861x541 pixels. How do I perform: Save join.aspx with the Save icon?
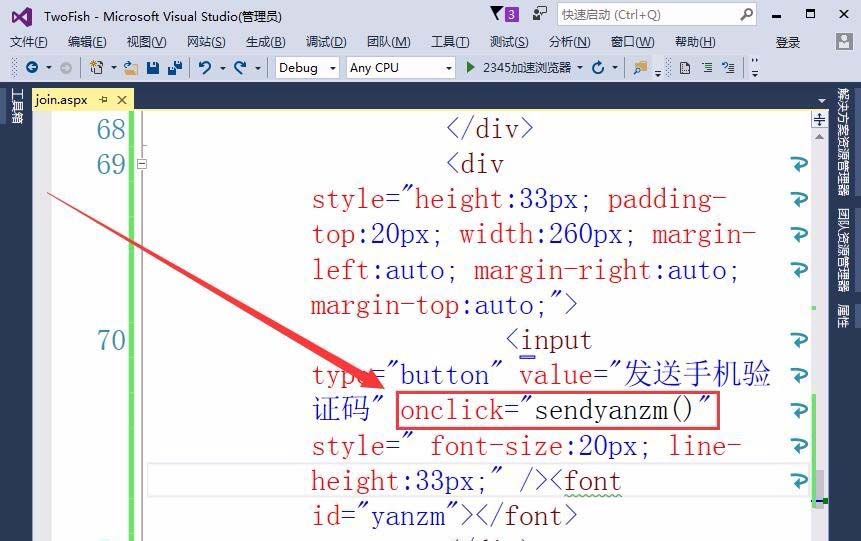coord(153,68)
